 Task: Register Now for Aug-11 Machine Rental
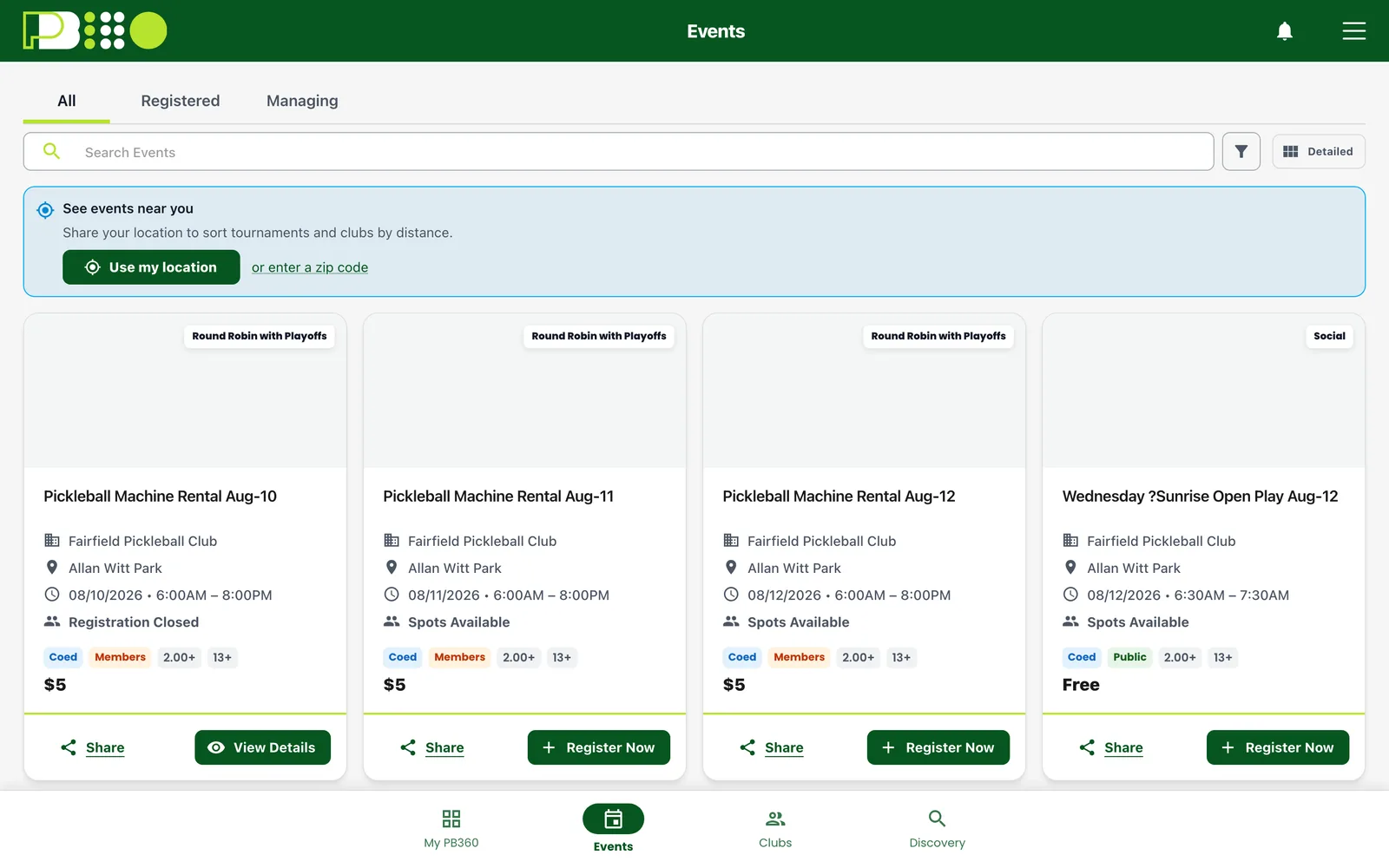[599, 747]
